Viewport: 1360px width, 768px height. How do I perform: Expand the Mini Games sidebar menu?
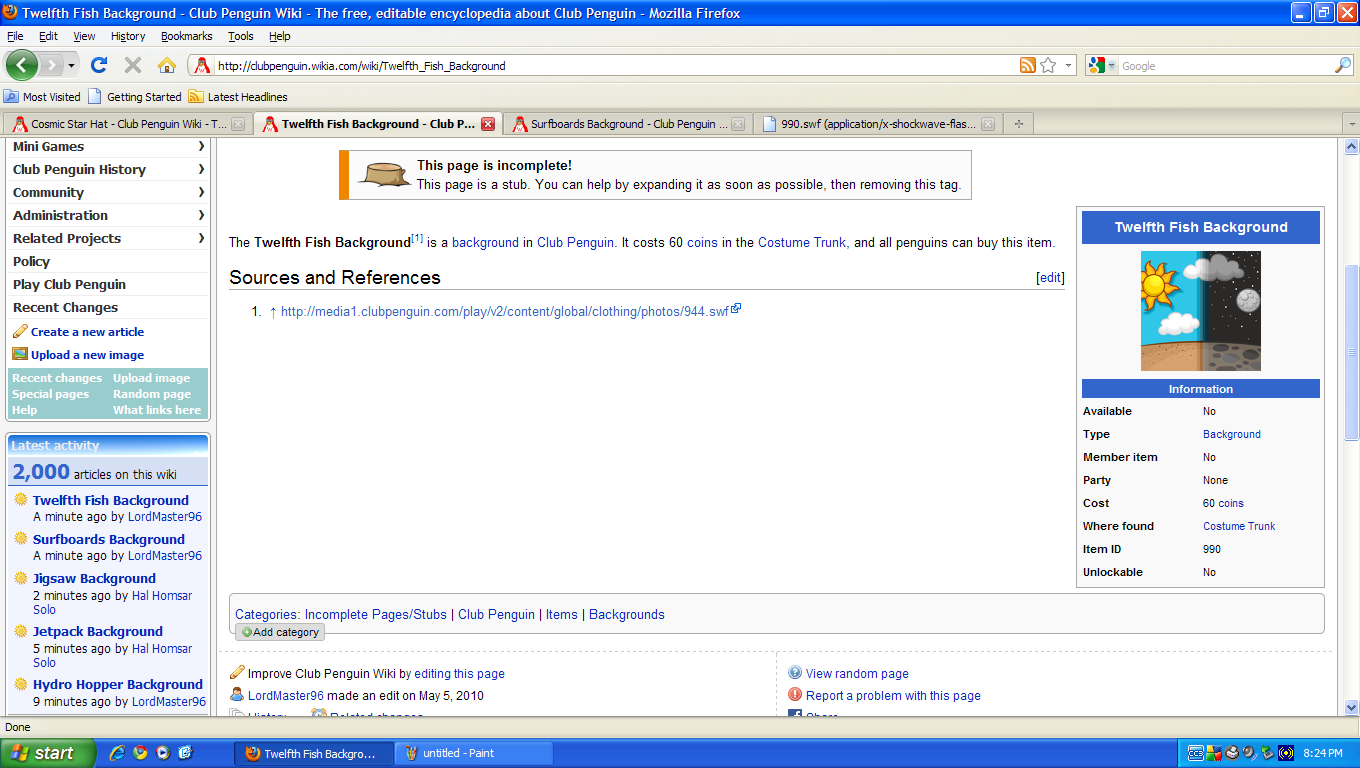pos(109,146)
